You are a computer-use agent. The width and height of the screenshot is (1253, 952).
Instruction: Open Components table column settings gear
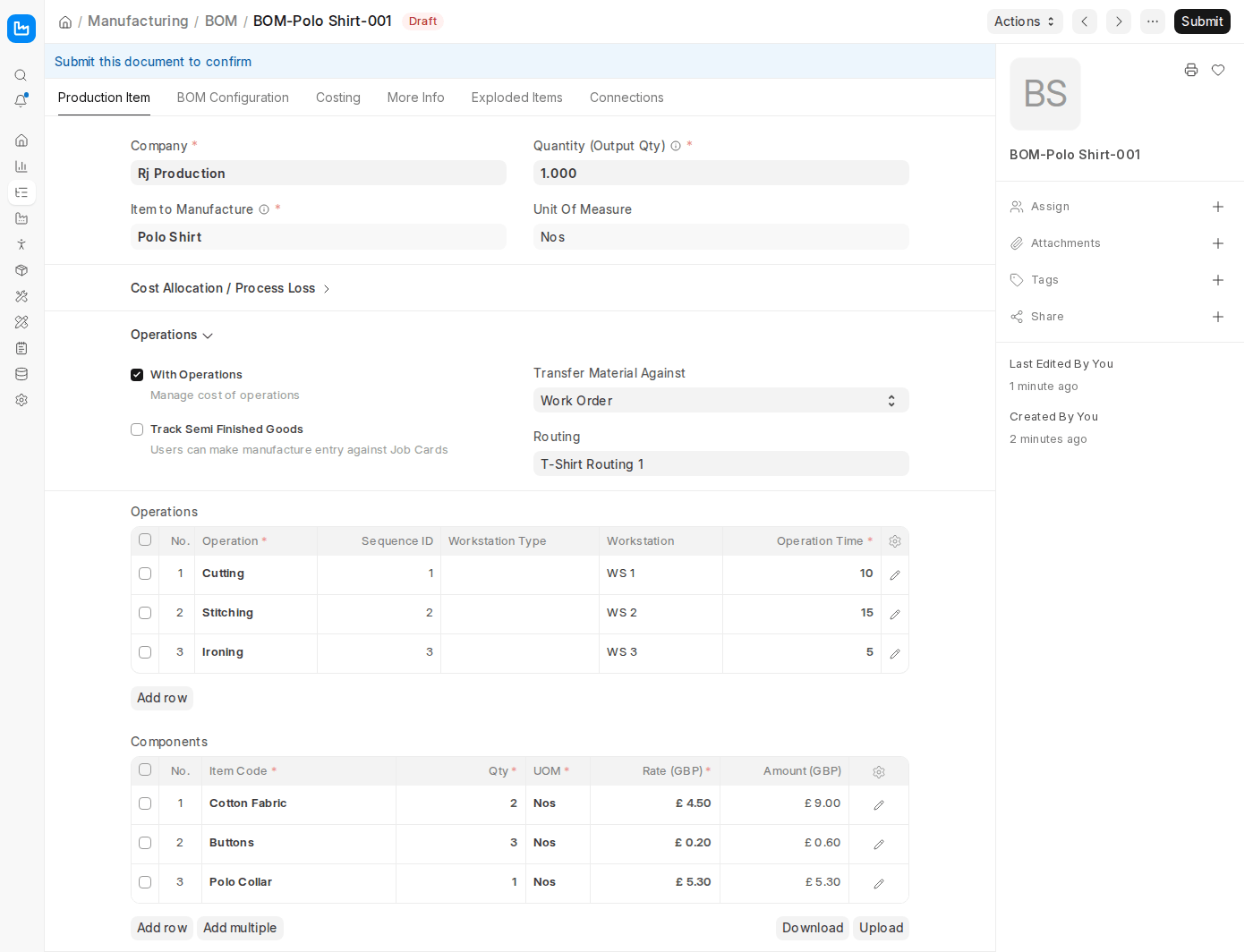click(879, 772)
